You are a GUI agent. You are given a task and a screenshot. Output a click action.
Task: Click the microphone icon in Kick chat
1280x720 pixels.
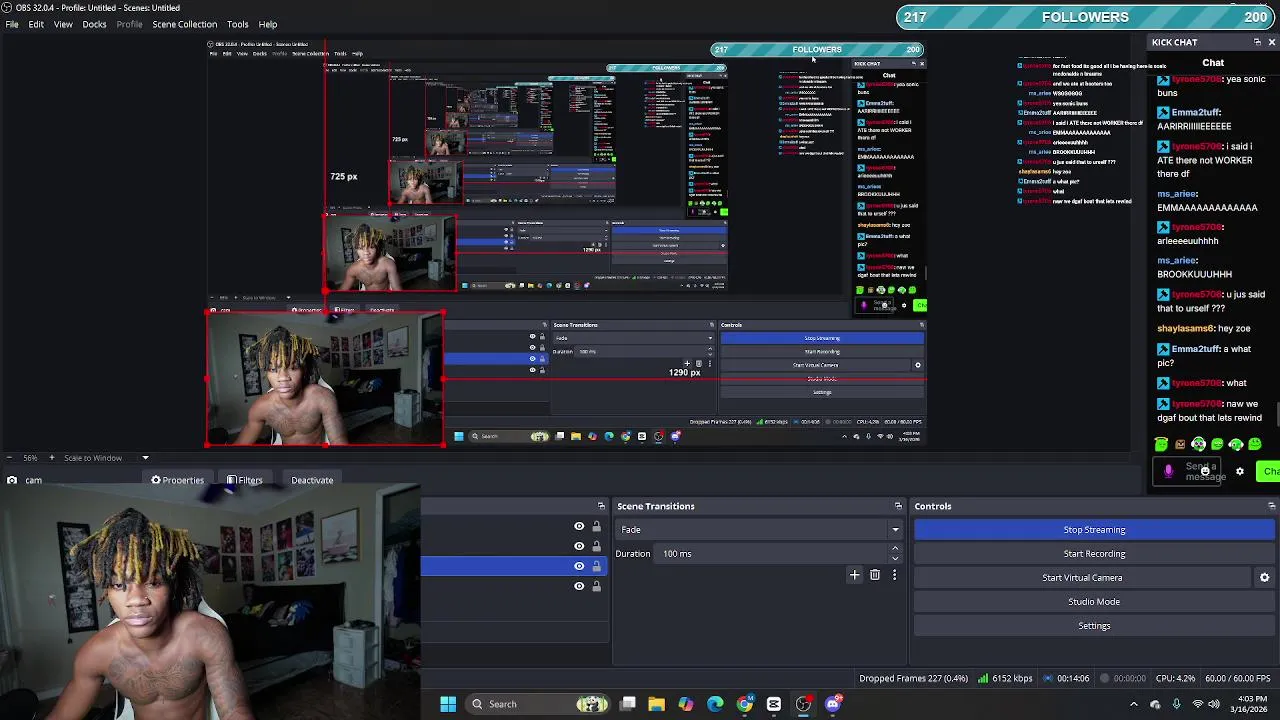1168,471
